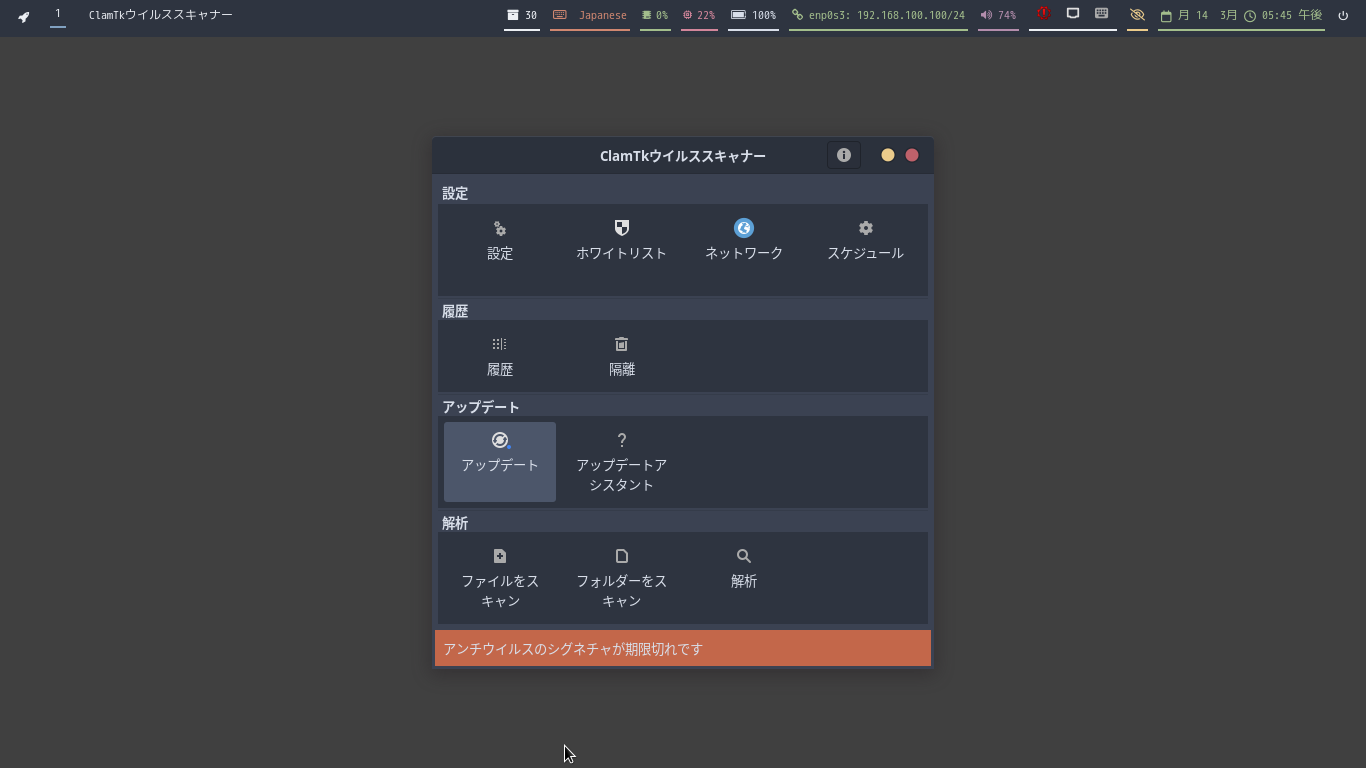Viewport: 1366px width, 768px height.
Task: Click the package count 30 indicator
Action: (x=522, y=15)
